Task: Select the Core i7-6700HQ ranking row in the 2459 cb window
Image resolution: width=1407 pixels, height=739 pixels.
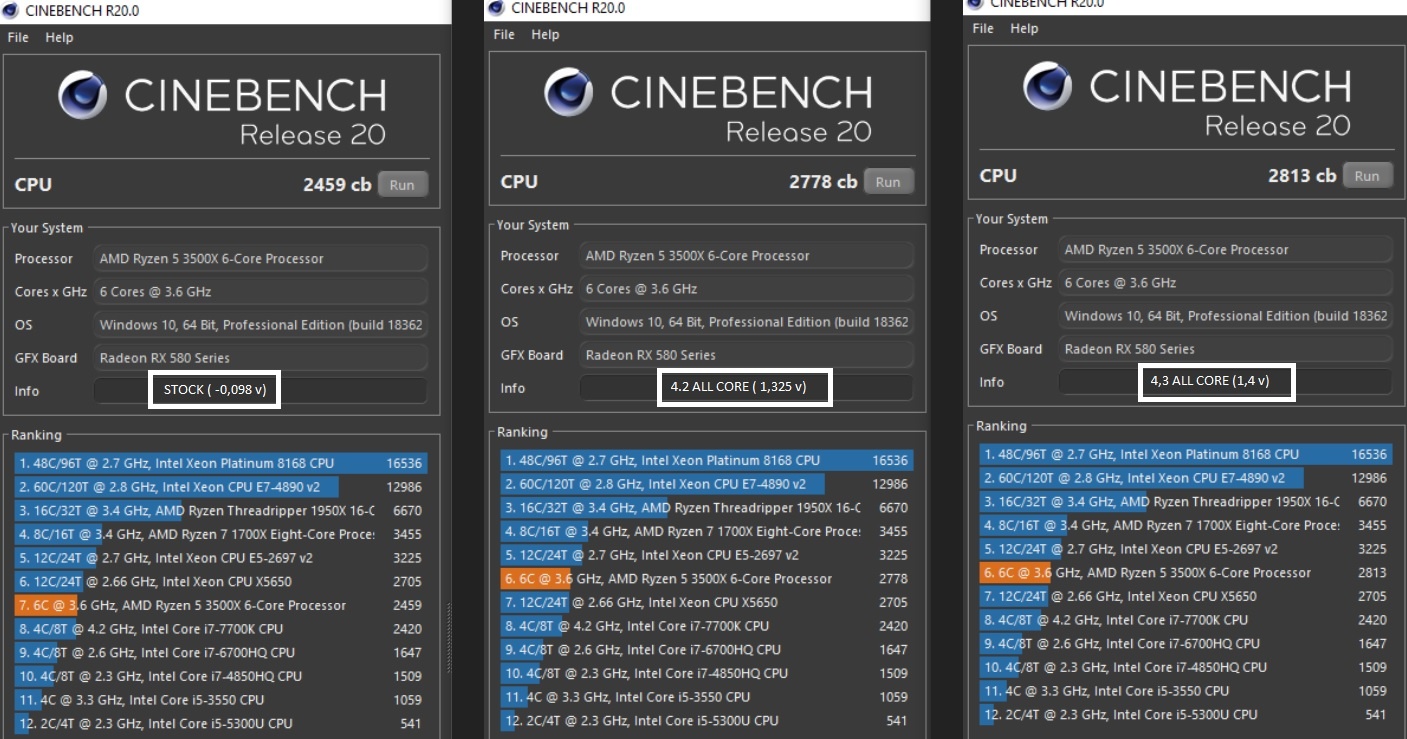Action: tap(220, 652)
